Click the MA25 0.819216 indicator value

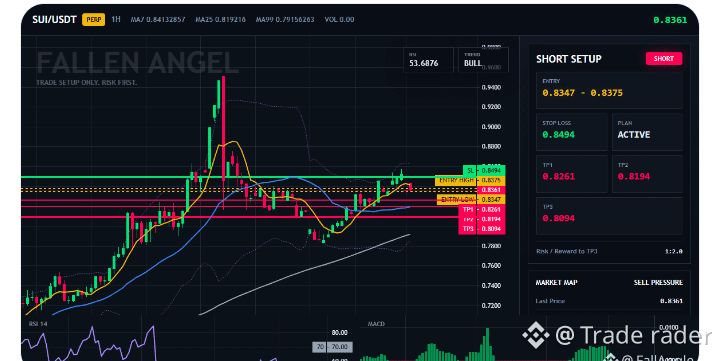(220, 19)
